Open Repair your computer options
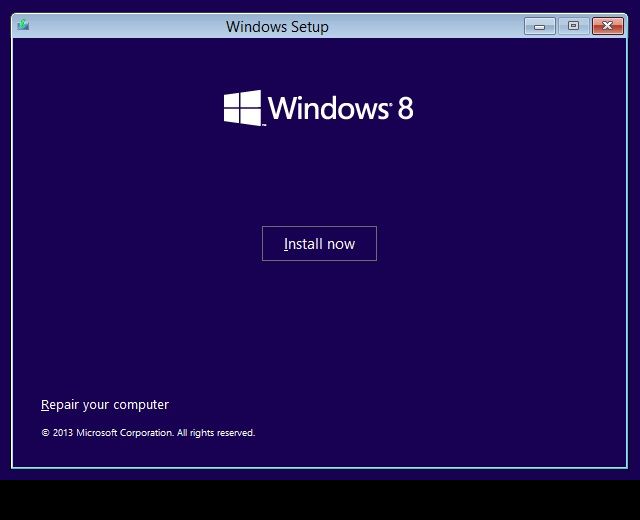The width and height of the screenshot is (640, 520). [x=105, y=404]
